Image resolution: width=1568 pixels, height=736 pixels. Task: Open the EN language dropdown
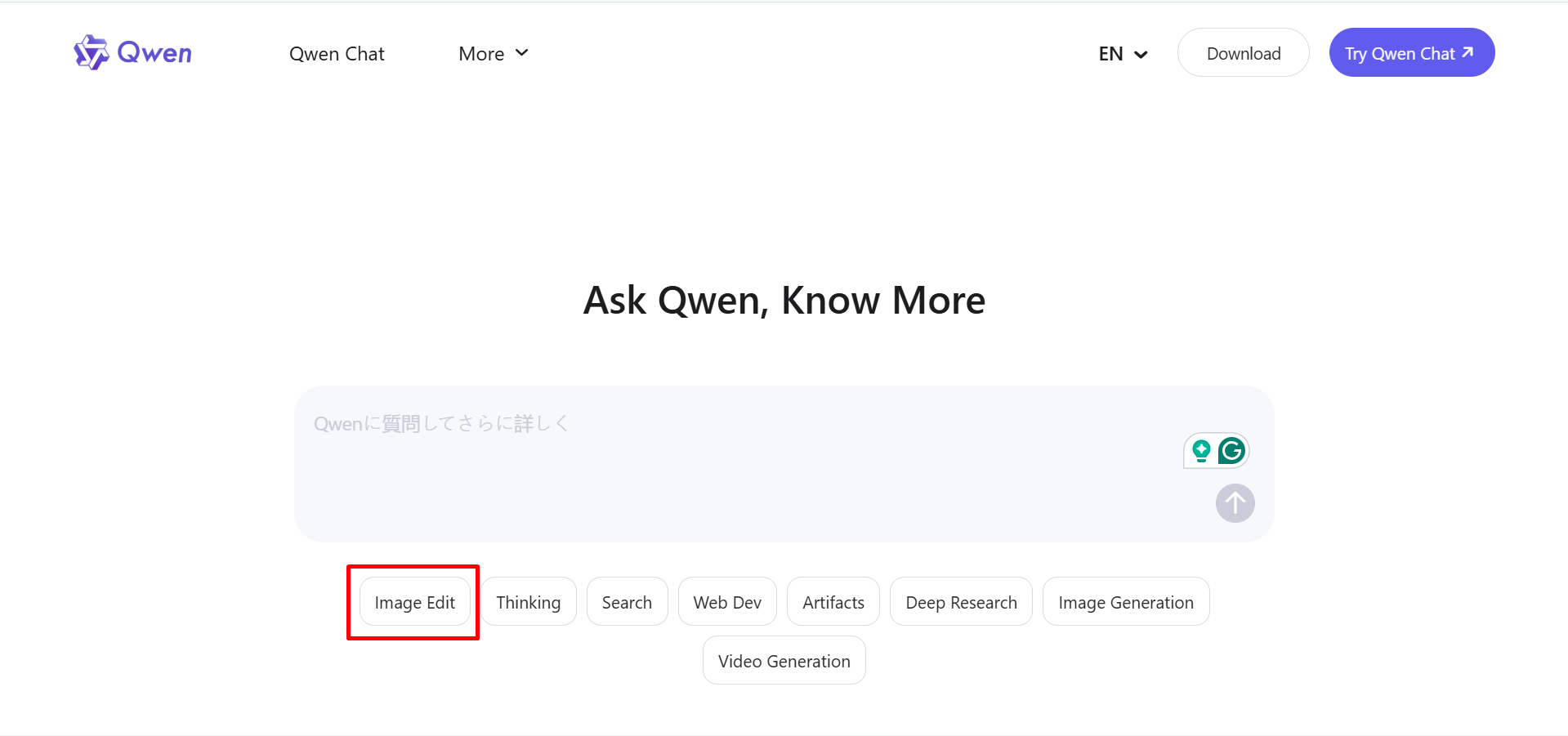(x=1124, y=54)
